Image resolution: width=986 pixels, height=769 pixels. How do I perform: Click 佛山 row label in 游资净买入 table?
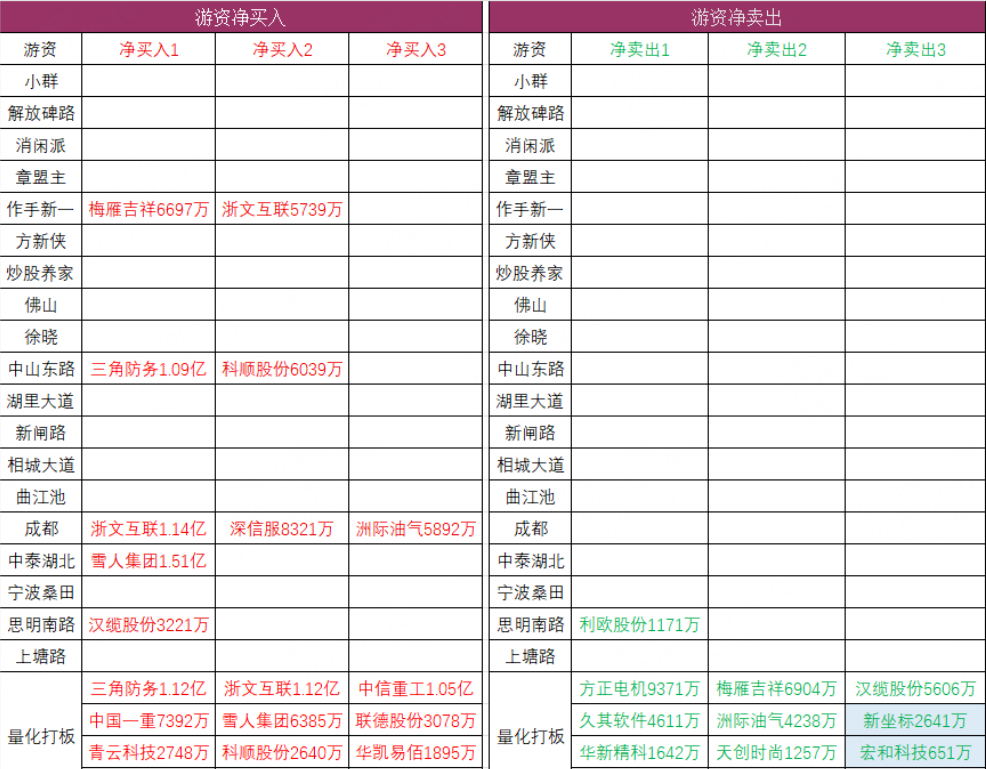41,305
